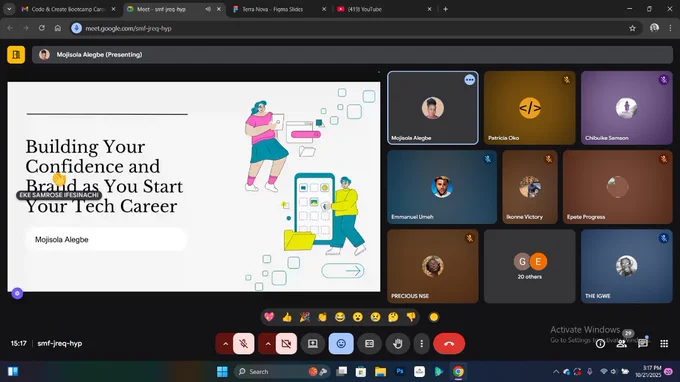
Task: Send the thumbs down reaction
Action: click(x=411, y=317)
